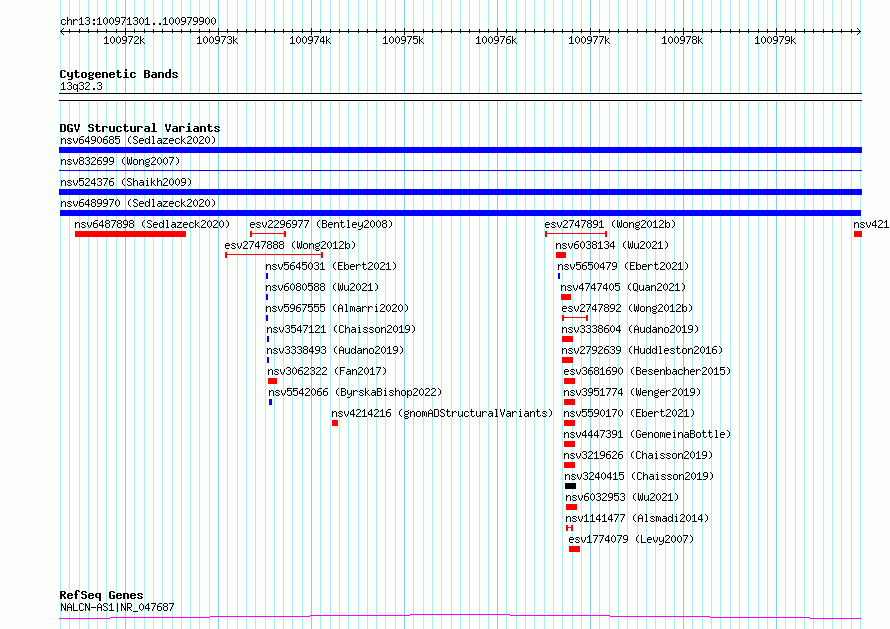
Task: Select the nsv6487898 (Sedlazeck2020) label
Action: [x=152, y=224]
